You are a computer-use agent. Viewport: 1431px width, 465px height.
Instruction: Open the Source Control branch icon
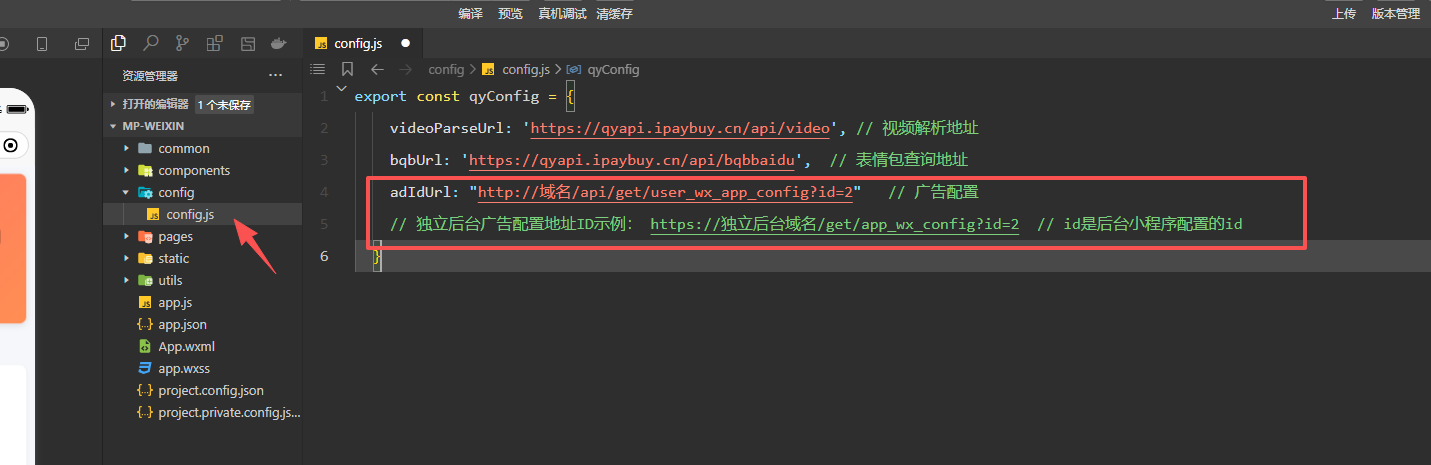click(x=182, y=43)
